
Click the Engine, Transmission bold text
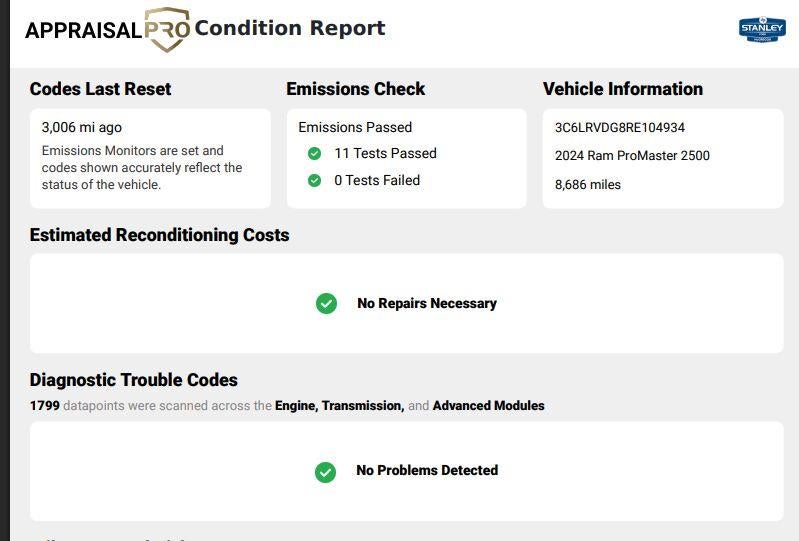(339, 405)
